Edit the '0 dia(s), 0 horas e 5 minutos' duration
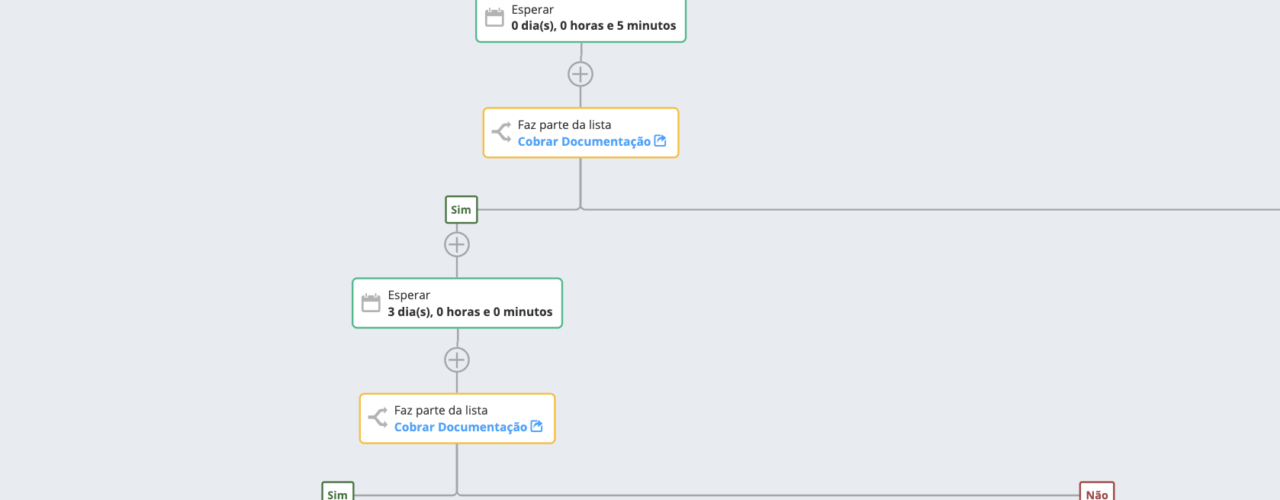This screenshot has height=500, width=1280. (593, 26)
